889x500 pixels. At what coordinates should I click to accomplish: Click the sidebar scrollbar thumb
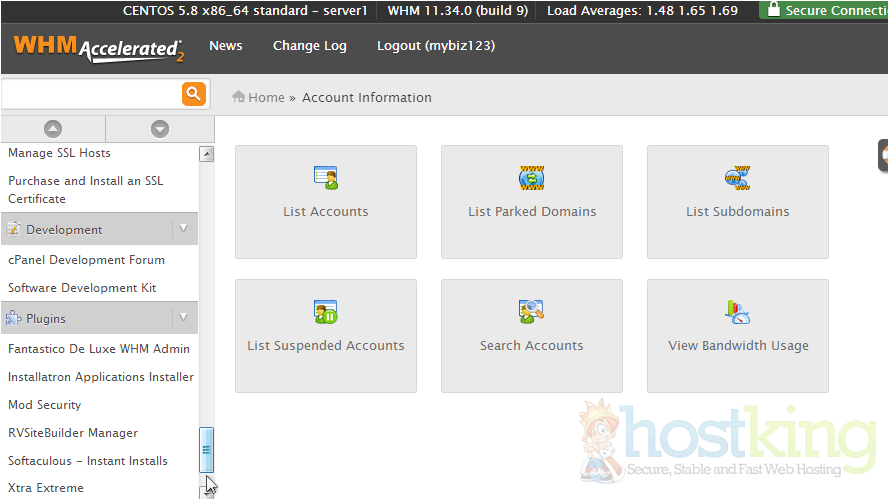[x=207, y=450]
